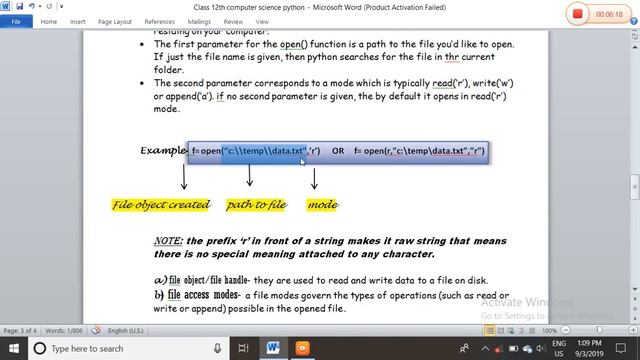Click the volume speaker tray icon
640x360 pixels.
click(x=541, y=349)
